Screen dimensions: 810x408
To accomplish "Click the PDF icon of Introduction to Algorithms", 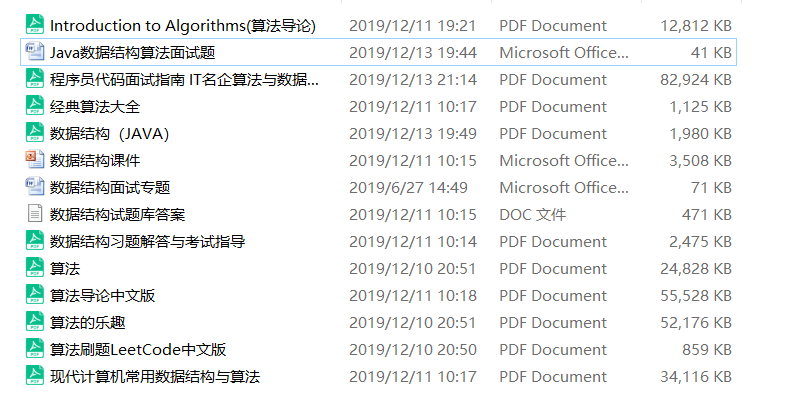I will pyautogui.click(x=35, y=25).
